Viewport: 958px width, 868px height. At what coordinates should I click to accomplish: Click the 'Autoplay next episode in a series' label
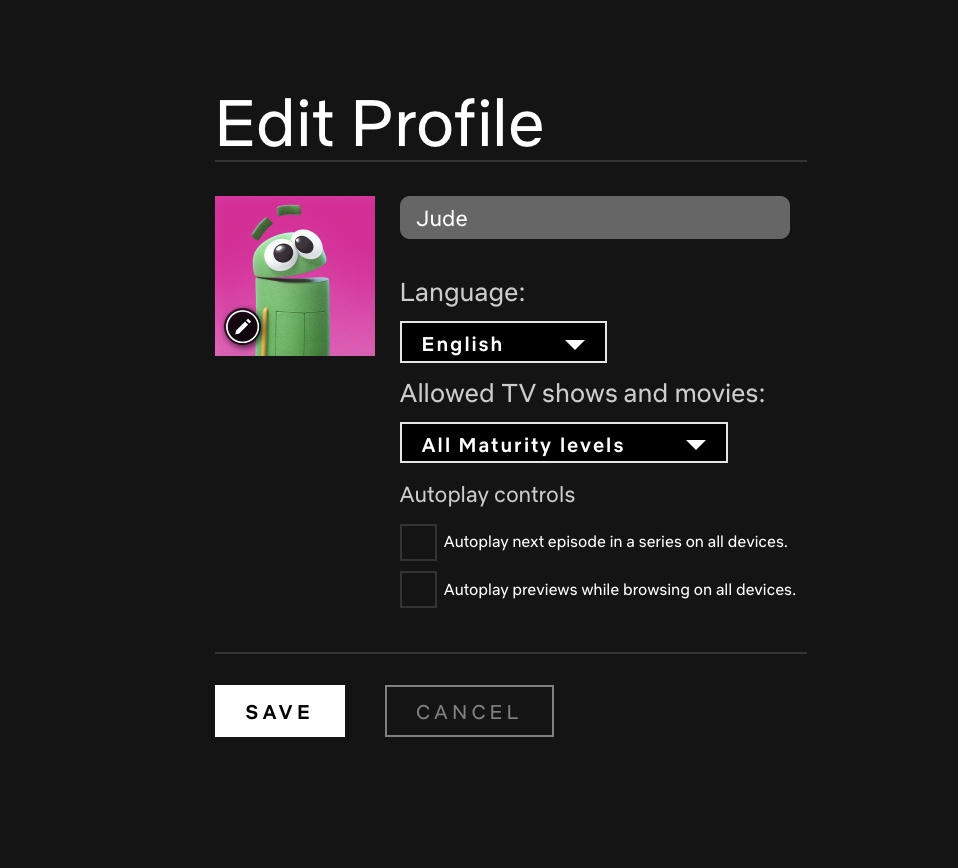click(615, 542)
